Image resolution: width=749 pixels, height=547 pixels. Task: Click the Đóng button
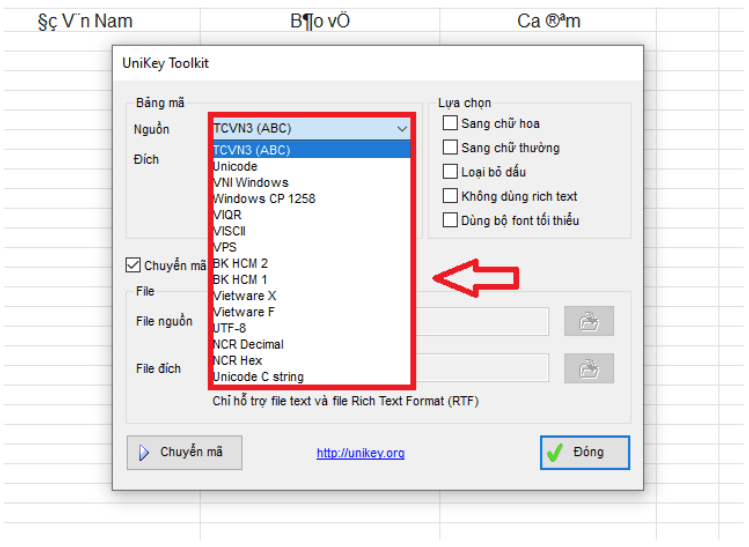[585, 452]
